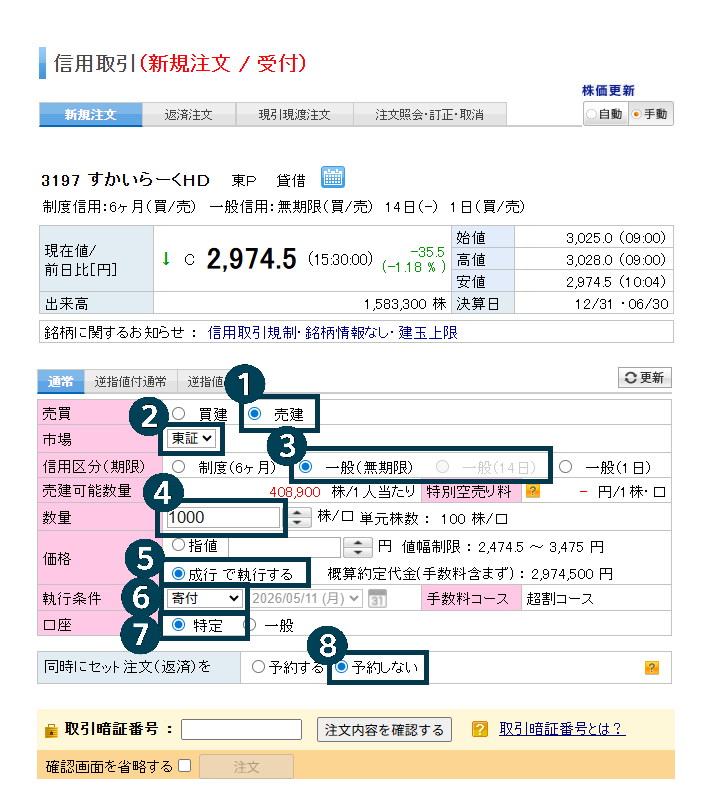
Task: Click the quantity stepper arrows
Action: (x=298, y=517)
